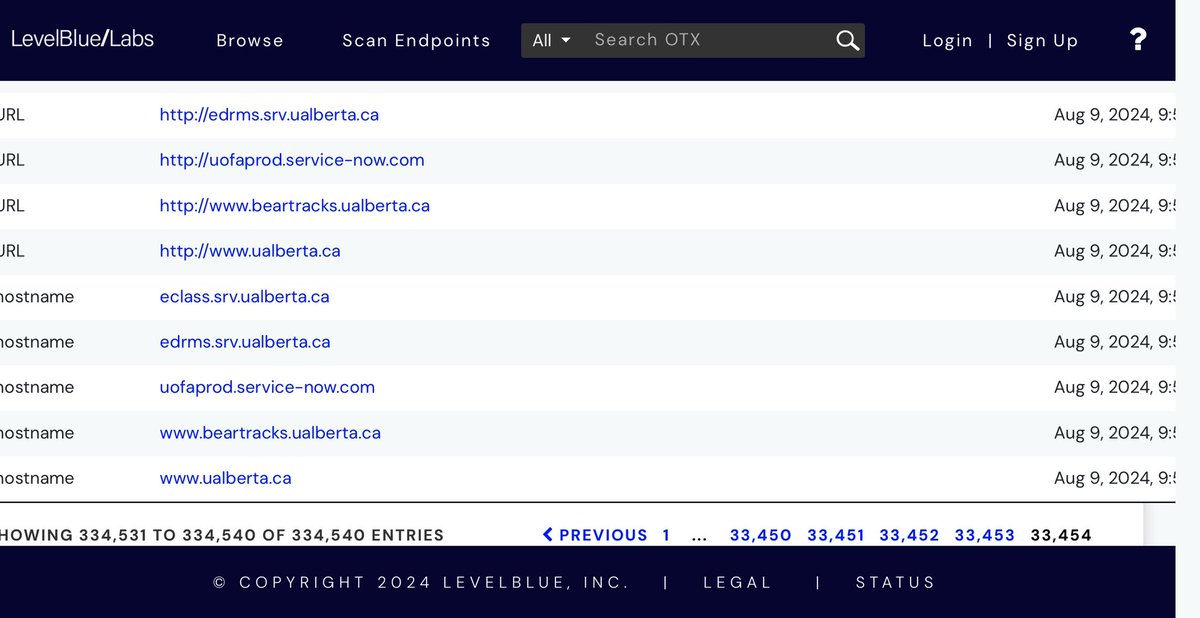Click the Sign Up link
This screenshot has width=1200, height=618.
tap(1042, 41)
